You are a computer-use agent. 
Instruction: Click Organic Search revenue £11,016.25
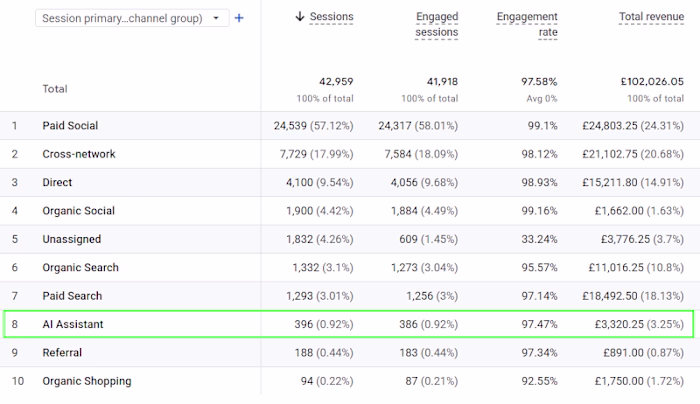[616, 268]
